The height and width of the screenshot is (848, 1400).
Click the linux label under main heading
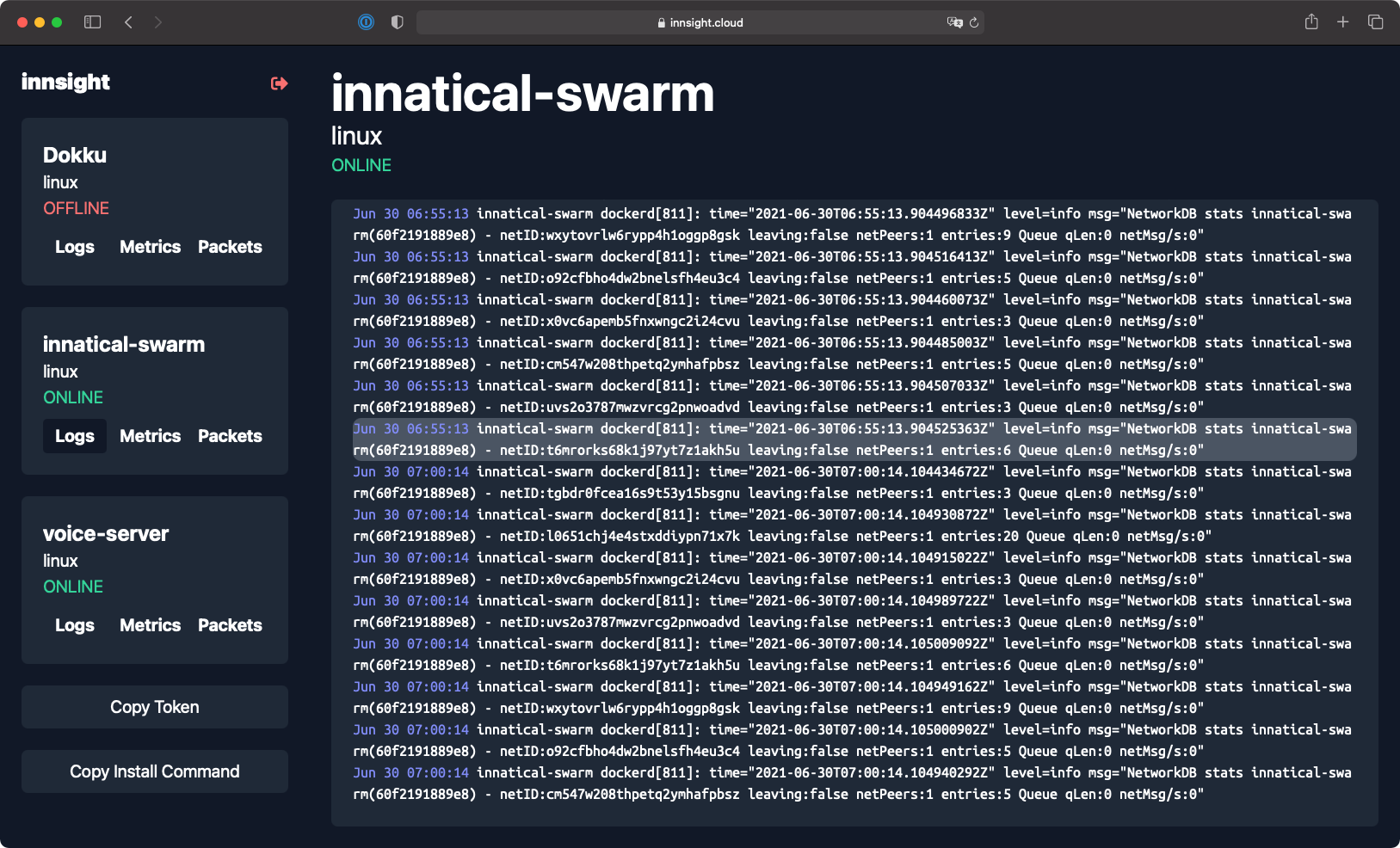coord(356,136)
